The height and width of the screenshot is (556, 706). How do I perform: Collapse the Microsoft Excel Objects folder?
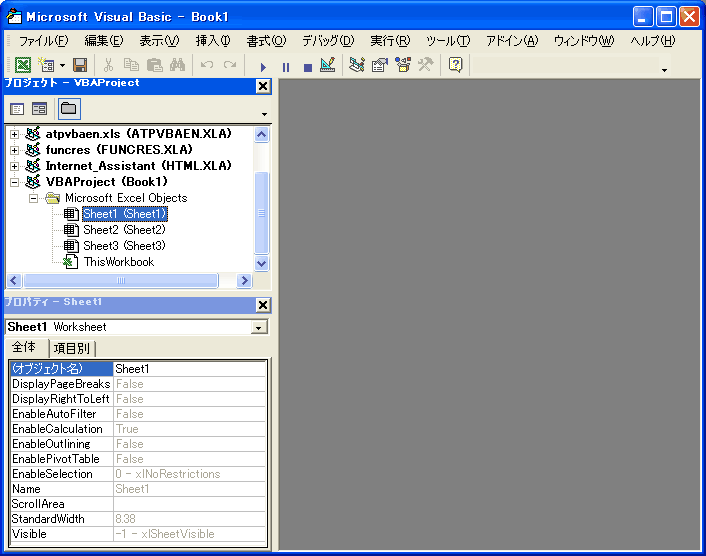33,198
